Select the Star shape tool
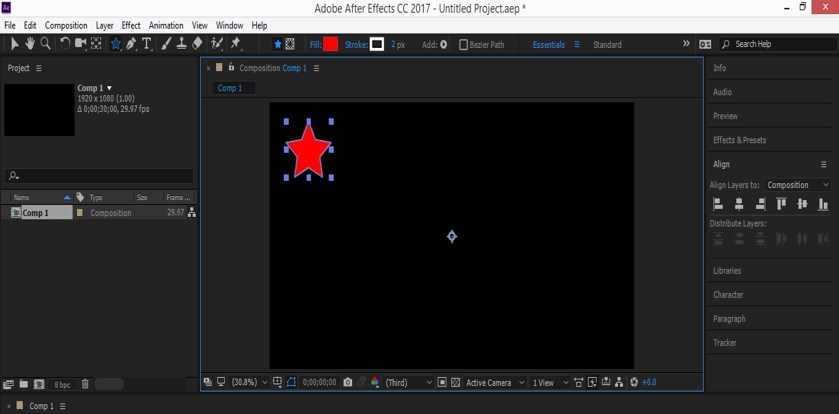This screenshot has height=414, width=839. [x=116, y=44]
